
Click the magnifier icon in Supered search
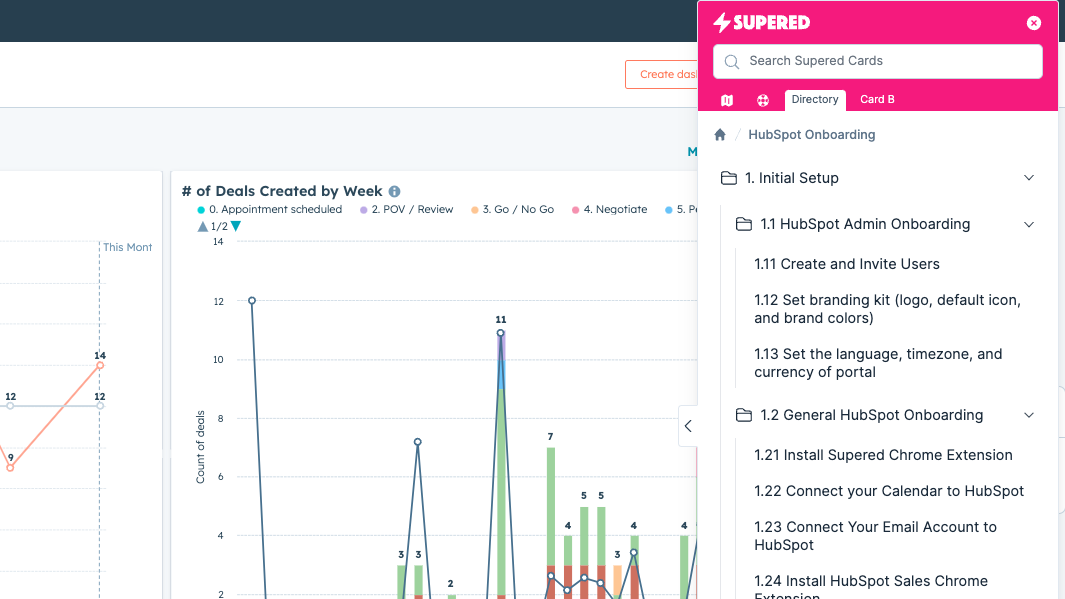(732, 62)
